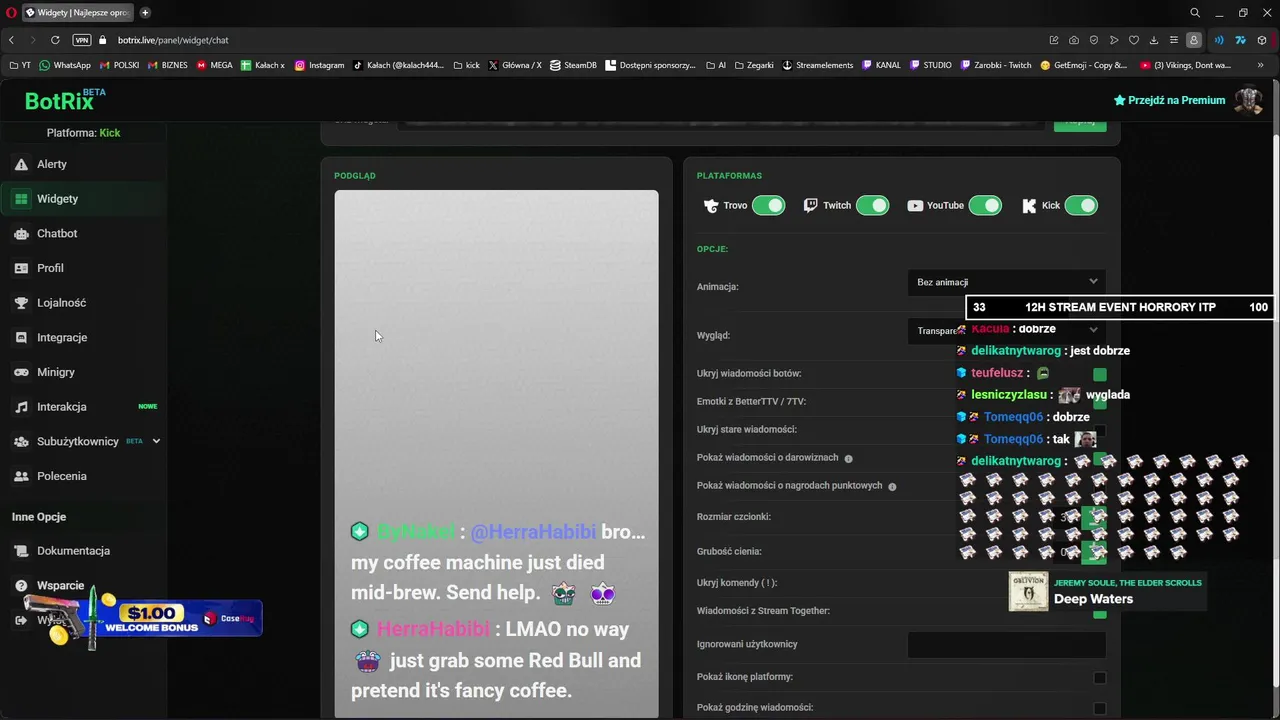The height and width of the screenshot is (720, 1280).
Task: Turn off the Twitch platform toggle
Action: (x=872, y=205)
